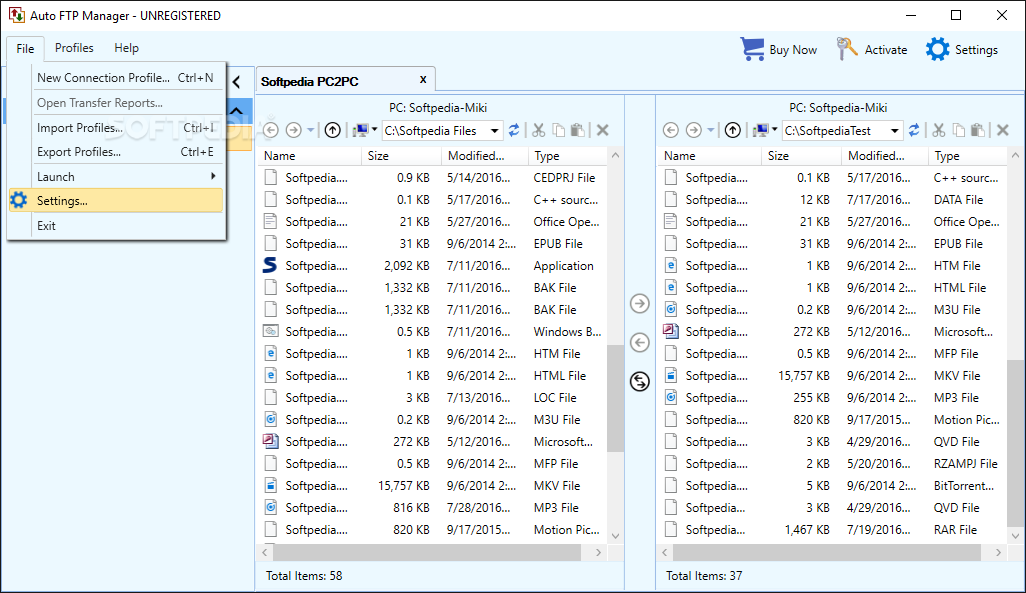Sort right pane by Modified column

coord(884,156)
